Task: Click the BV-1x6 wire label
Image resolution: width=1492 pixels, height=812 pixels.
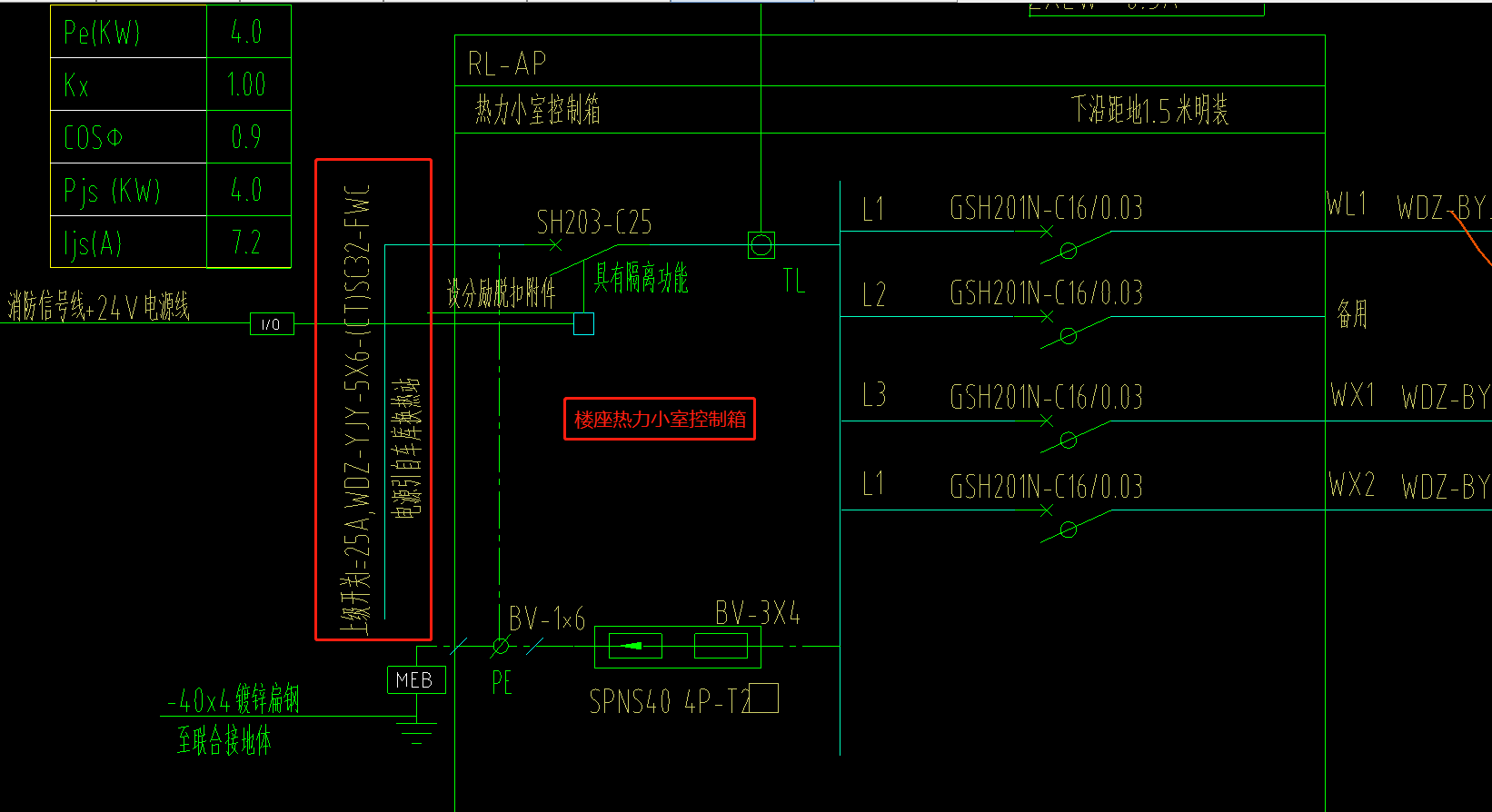Action: click(547, 619)
